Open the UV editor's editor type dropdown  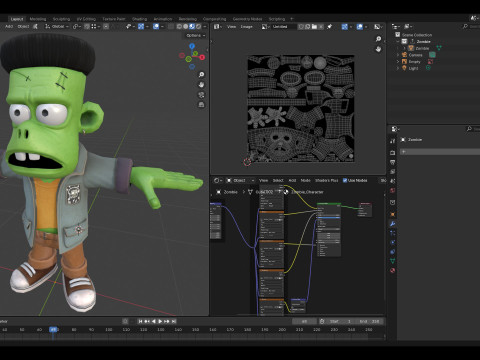217,26
